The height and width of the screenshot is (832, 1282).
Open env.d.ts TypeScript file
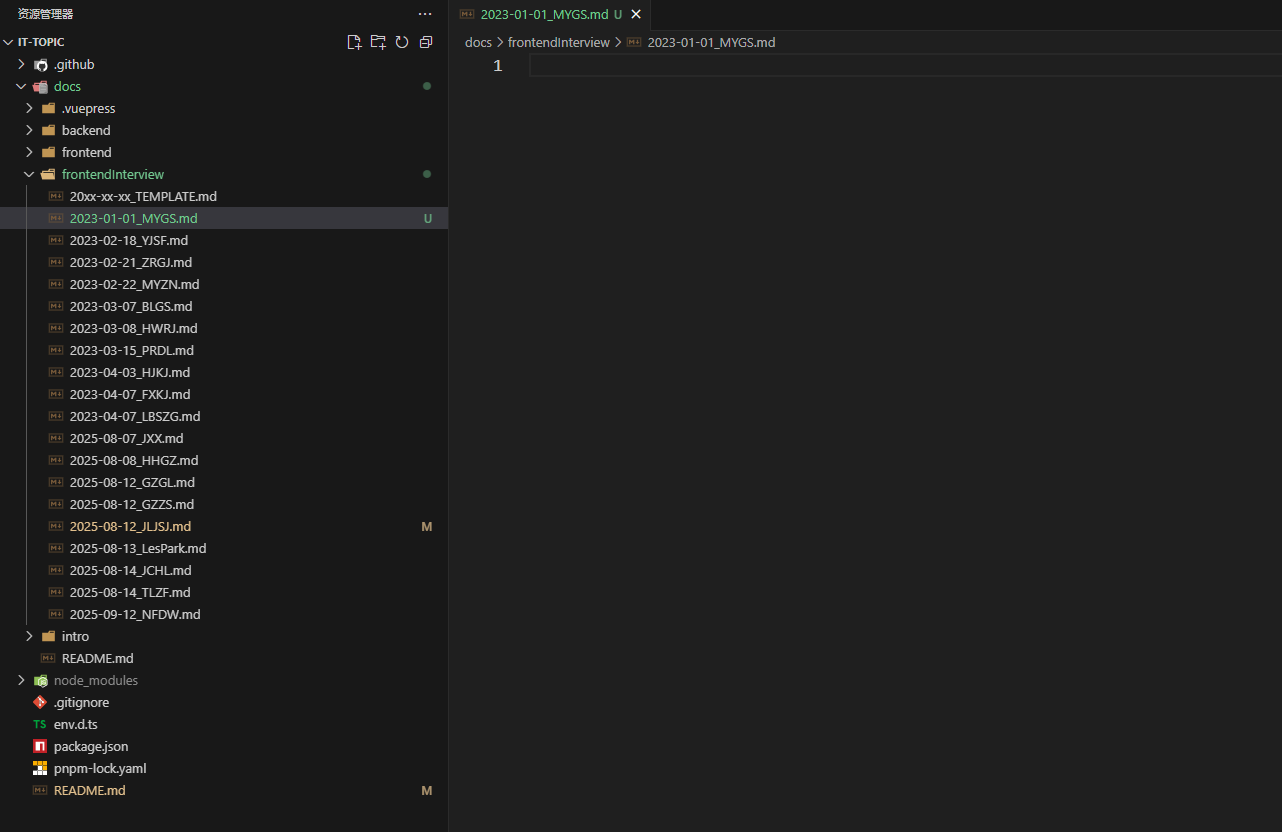75,724
